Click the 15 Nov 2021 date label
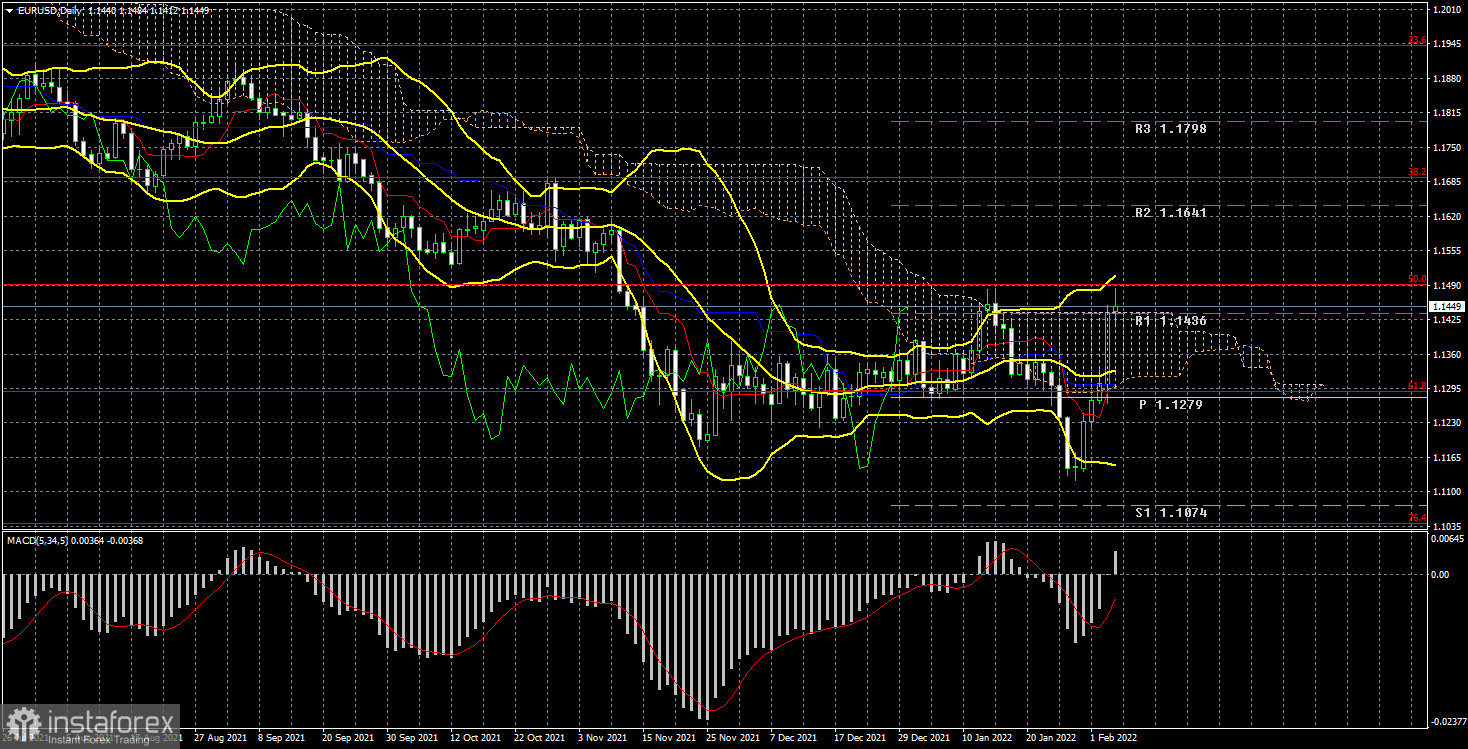 667,736
